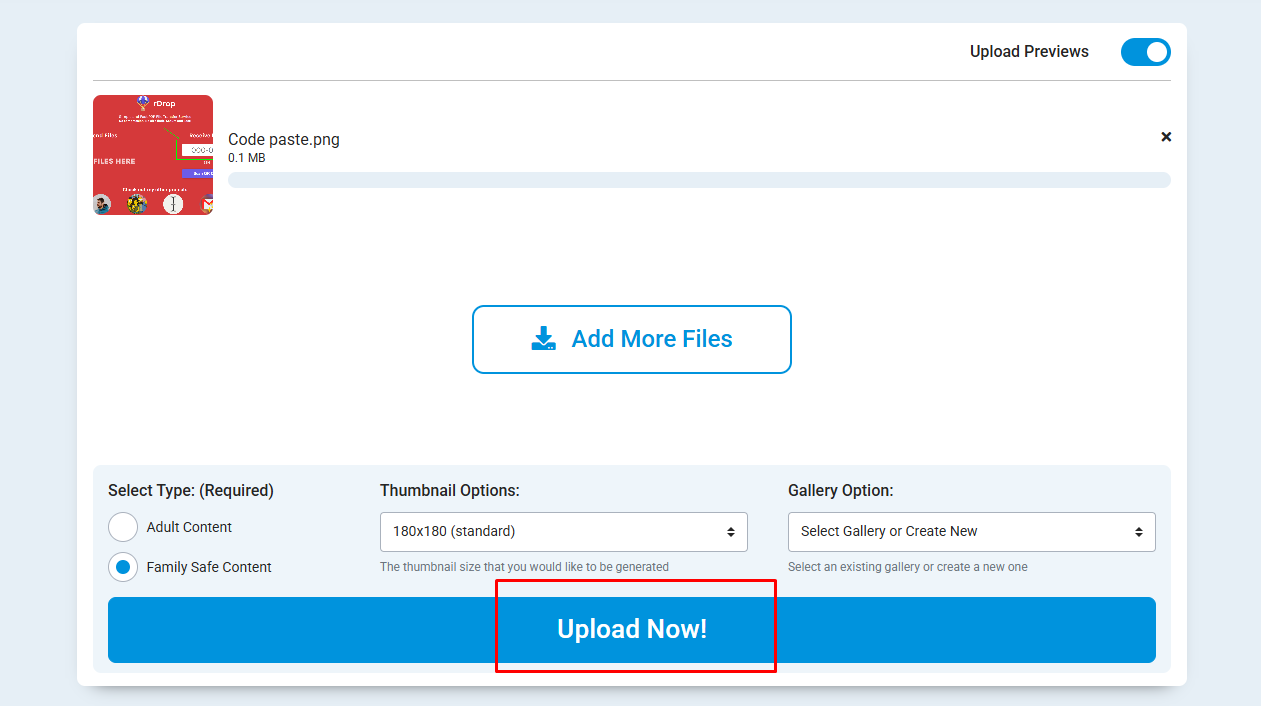1261x706 pixels.
Task: Open the Select Gallery or Create New dropdown
Action: 972,532
